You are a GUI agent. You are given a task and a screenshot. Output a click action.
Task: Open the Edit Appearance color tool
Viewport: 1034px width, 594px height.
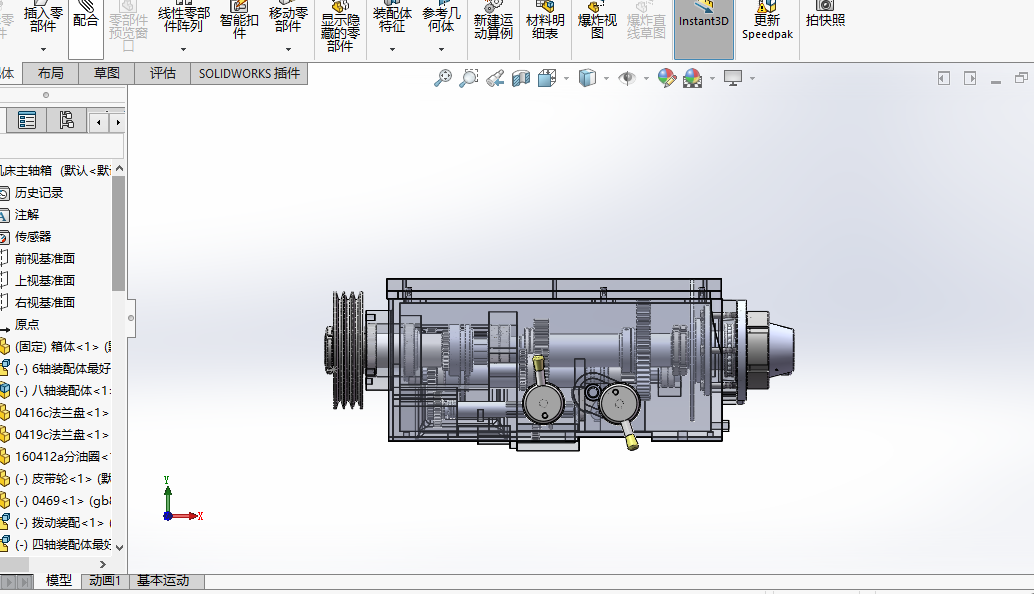667,78
